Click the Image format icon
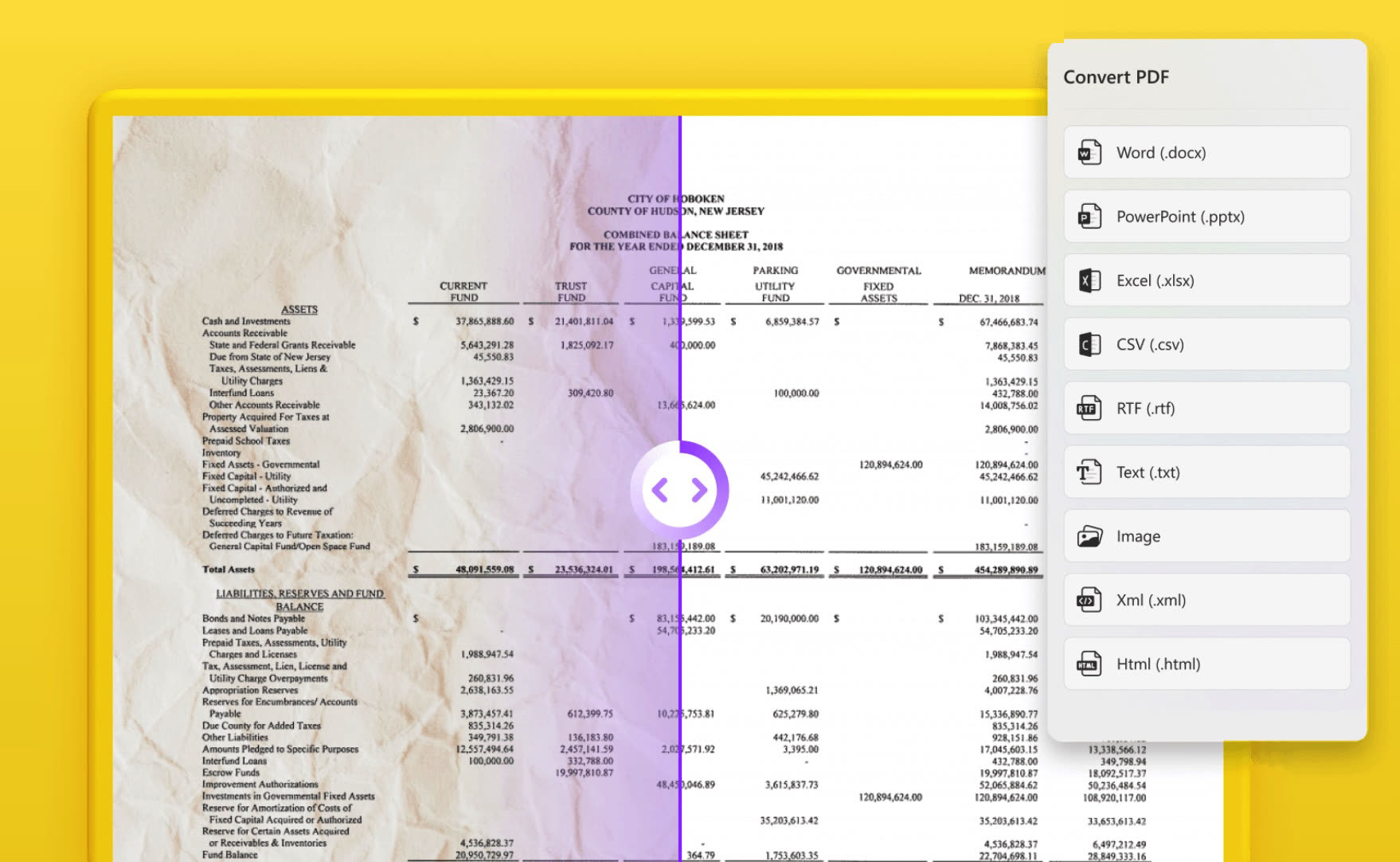This screenshot has height=862, width=1400. pyautogui.click(x=1089, y=536)
